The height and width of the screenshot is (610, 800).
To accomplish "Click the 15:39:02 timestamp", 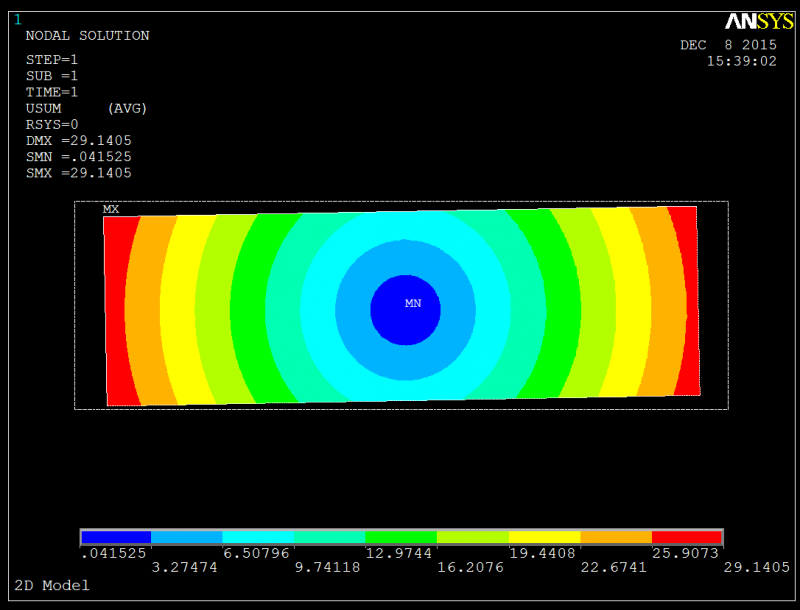I will pyautogui.click(x=741, y=61).
